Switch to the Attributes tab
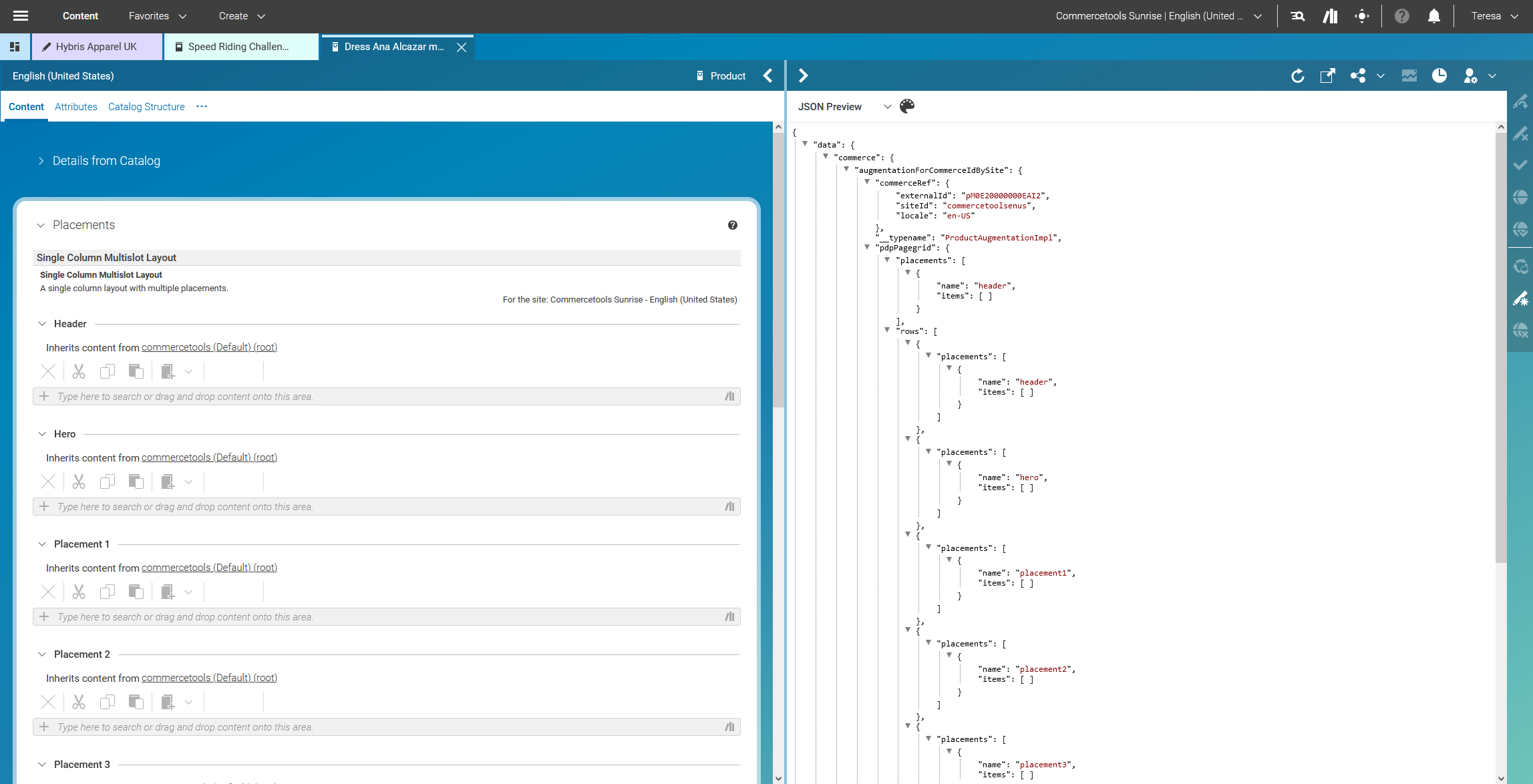Image resolution: width=1533 pixels, height=784 pixels. (75, 107)
